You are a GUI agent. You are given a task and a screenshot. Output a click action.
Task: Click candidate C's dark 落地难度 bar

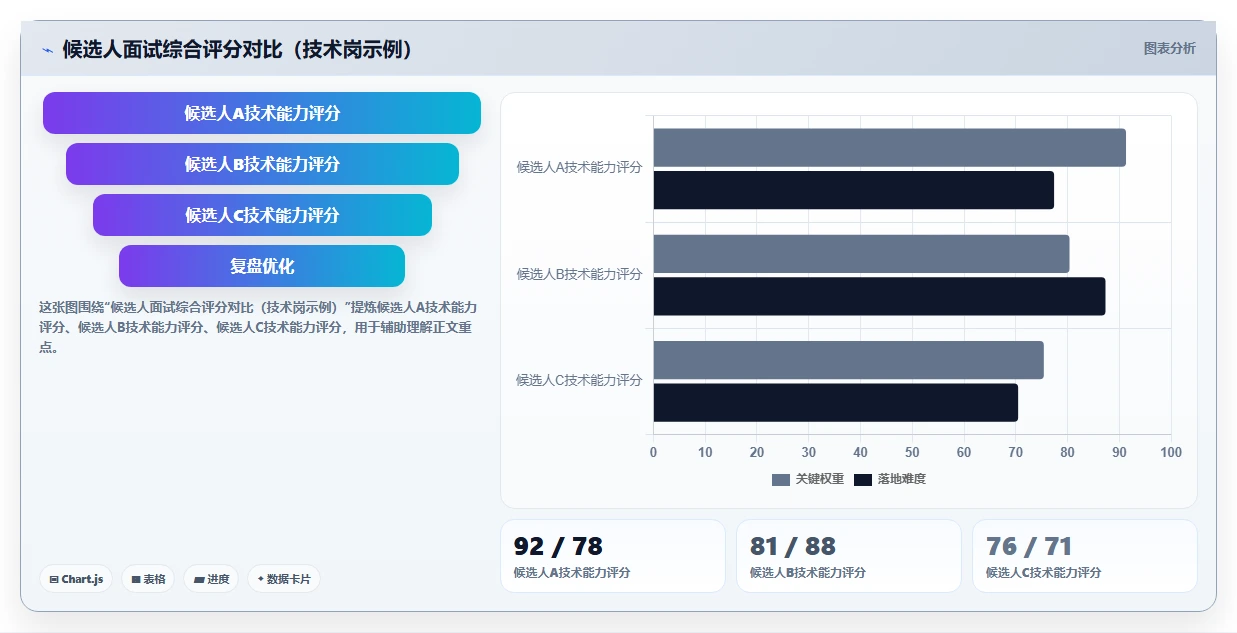[836, 402]
